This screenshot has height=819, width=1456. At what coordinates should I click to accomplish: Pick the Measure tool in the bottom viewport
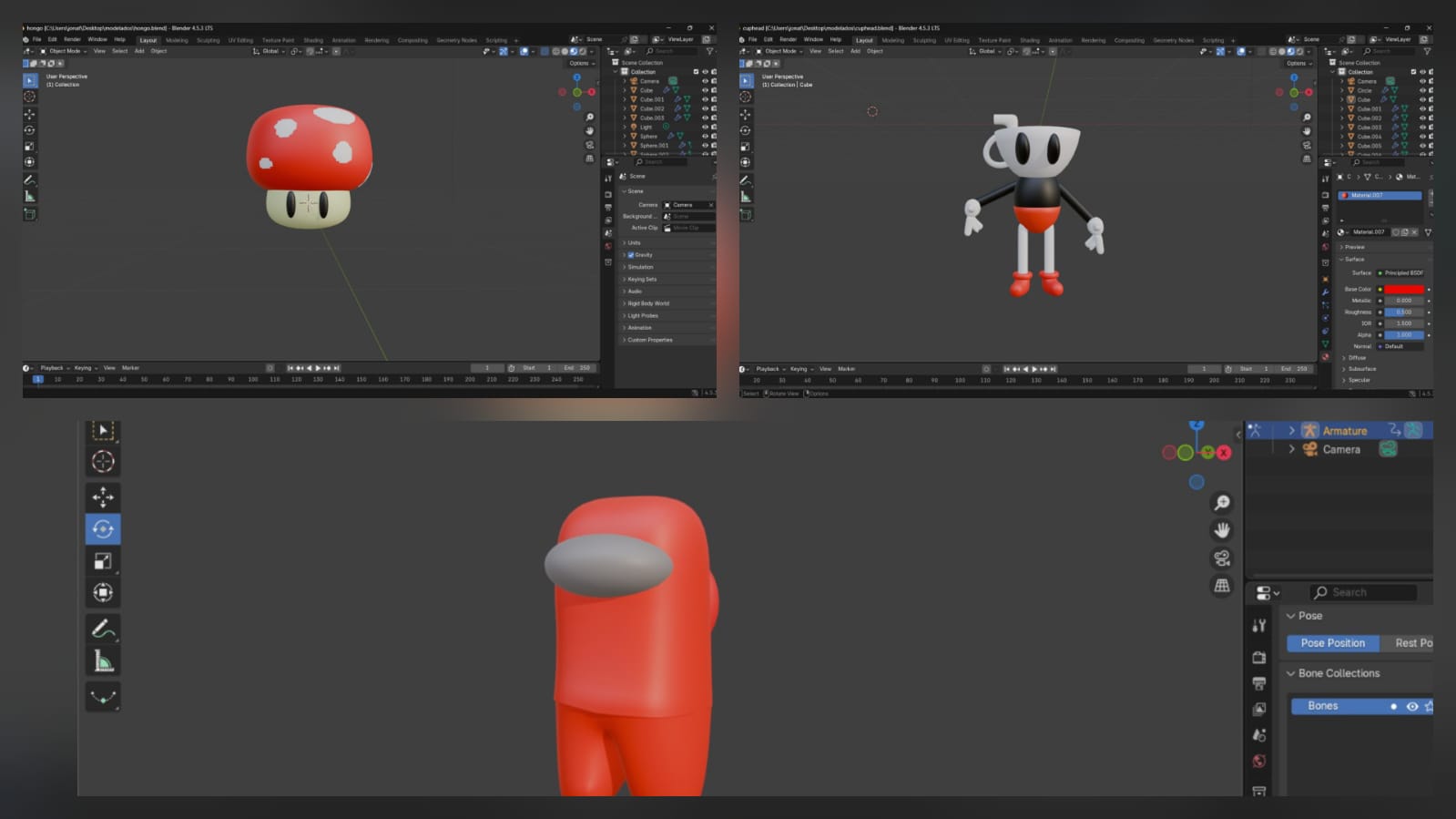pyautogui.click(x=103, y=661)
